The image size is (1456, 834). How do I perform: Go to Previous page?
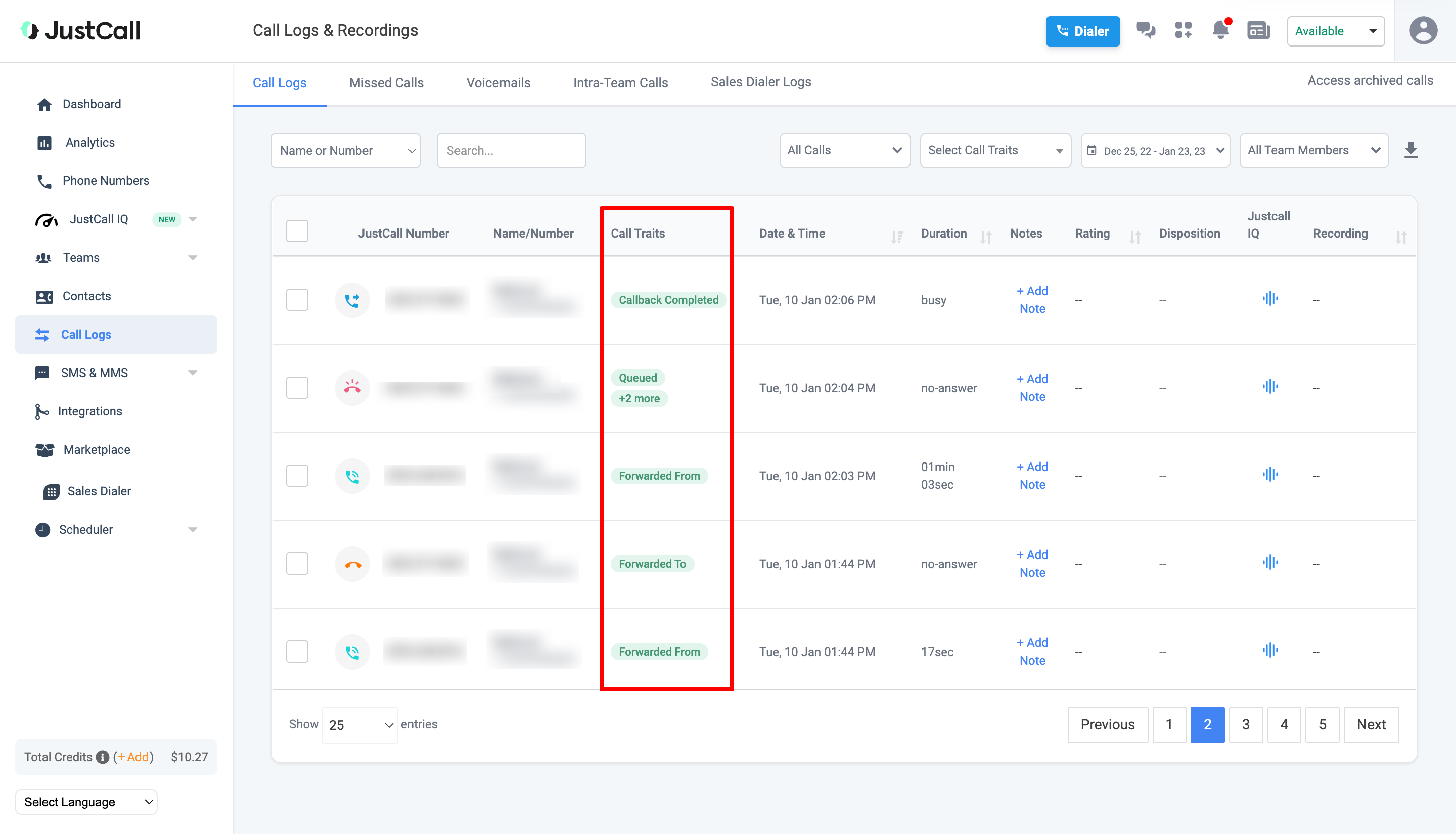tap(1107, 725)
